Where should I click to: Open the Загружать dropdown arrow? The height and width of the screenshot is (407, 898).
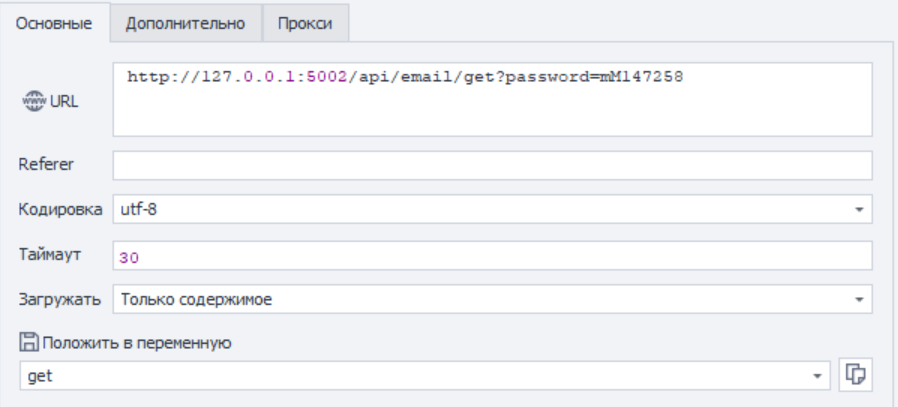click(x=859, y=299)
